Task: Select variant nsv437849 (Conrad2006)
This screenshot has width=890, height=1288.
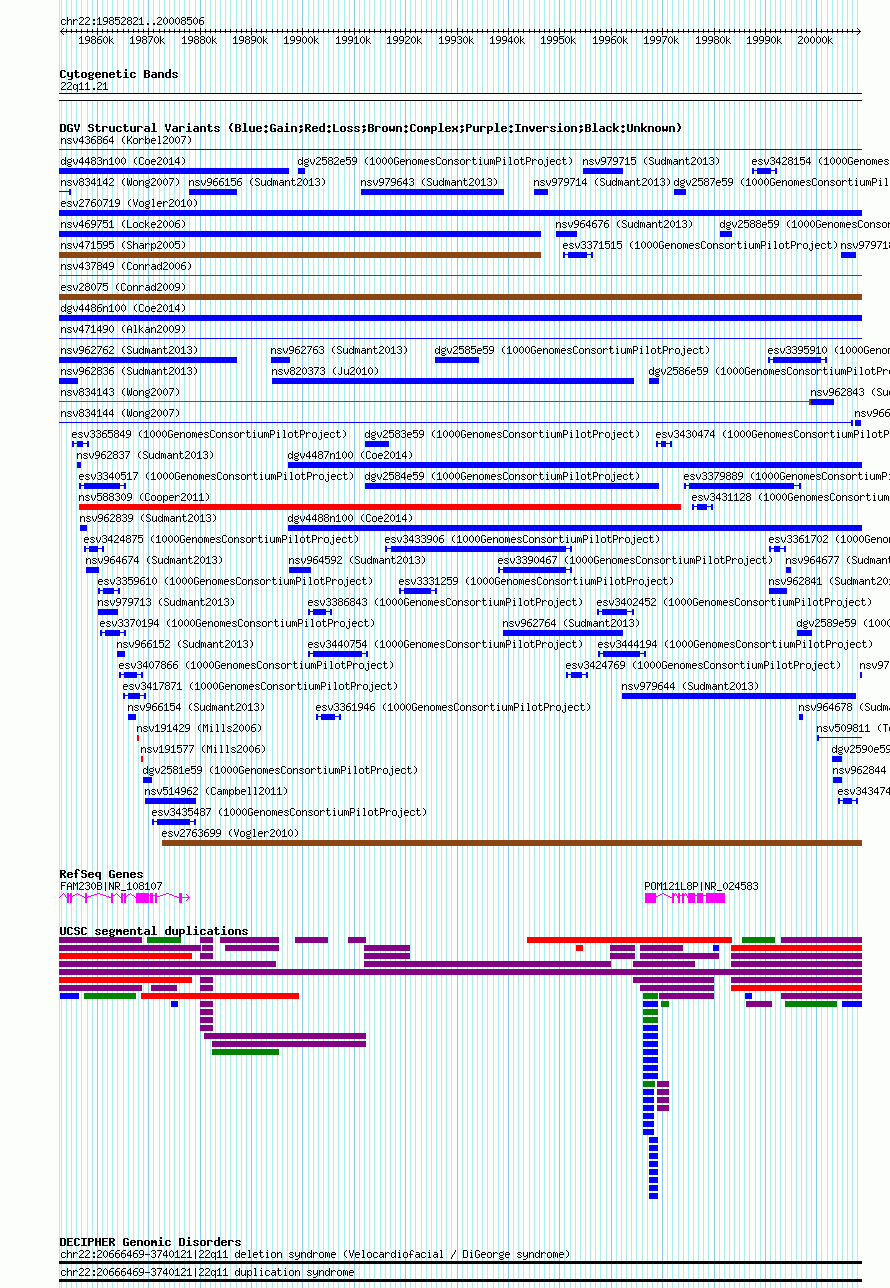Action: [126, 266]
